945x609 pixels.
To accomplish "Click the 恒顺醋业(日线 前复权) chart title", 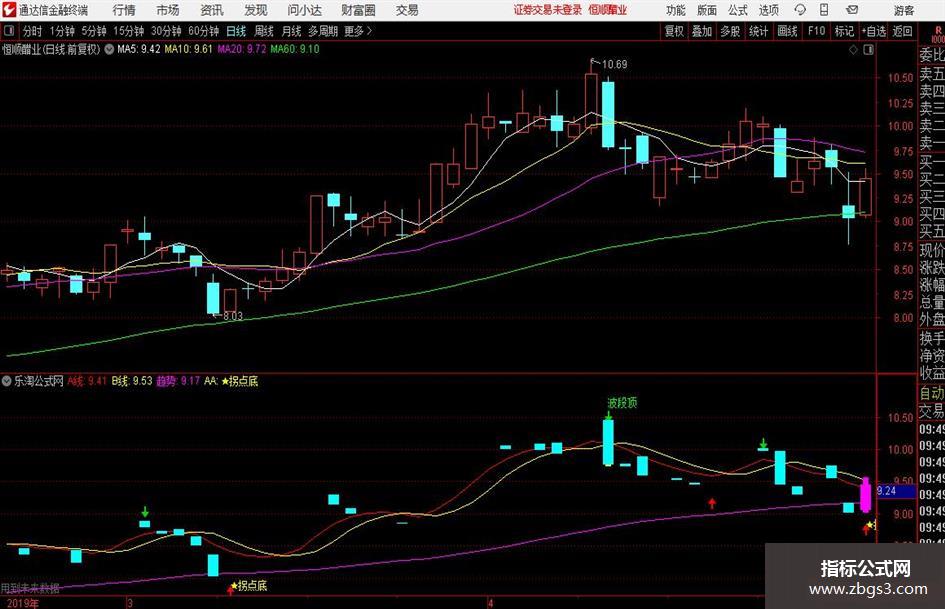I will tap(51, 49).
